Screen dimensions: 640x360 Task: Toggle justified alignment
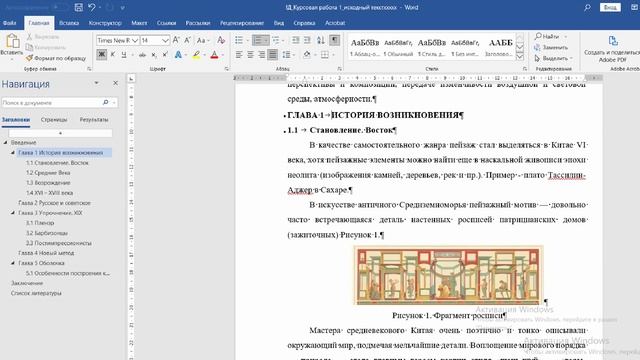pos(273,55)
